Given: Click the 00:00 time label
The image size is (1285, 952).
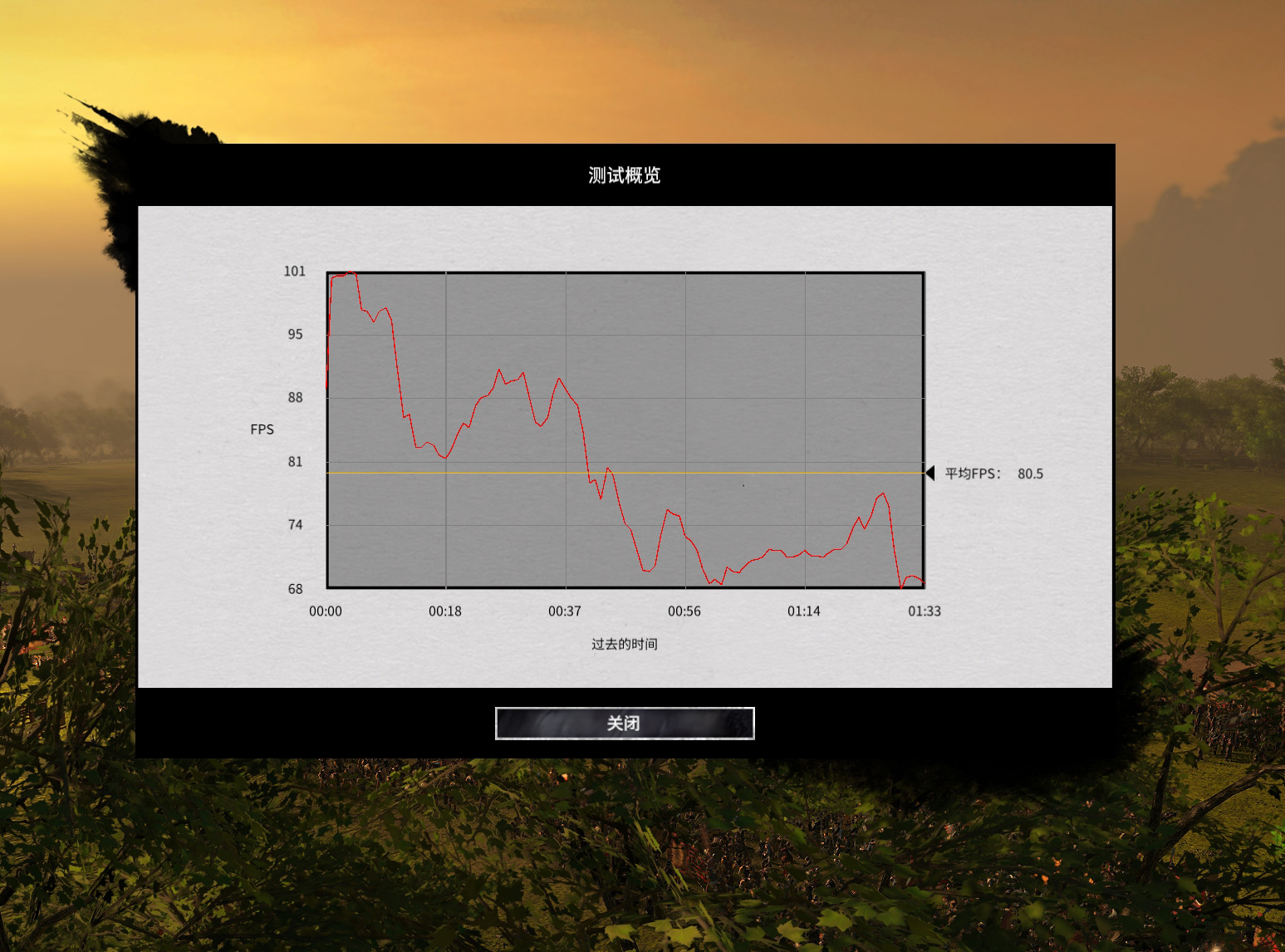Looking at the screenshot, I should pos(326,611).
